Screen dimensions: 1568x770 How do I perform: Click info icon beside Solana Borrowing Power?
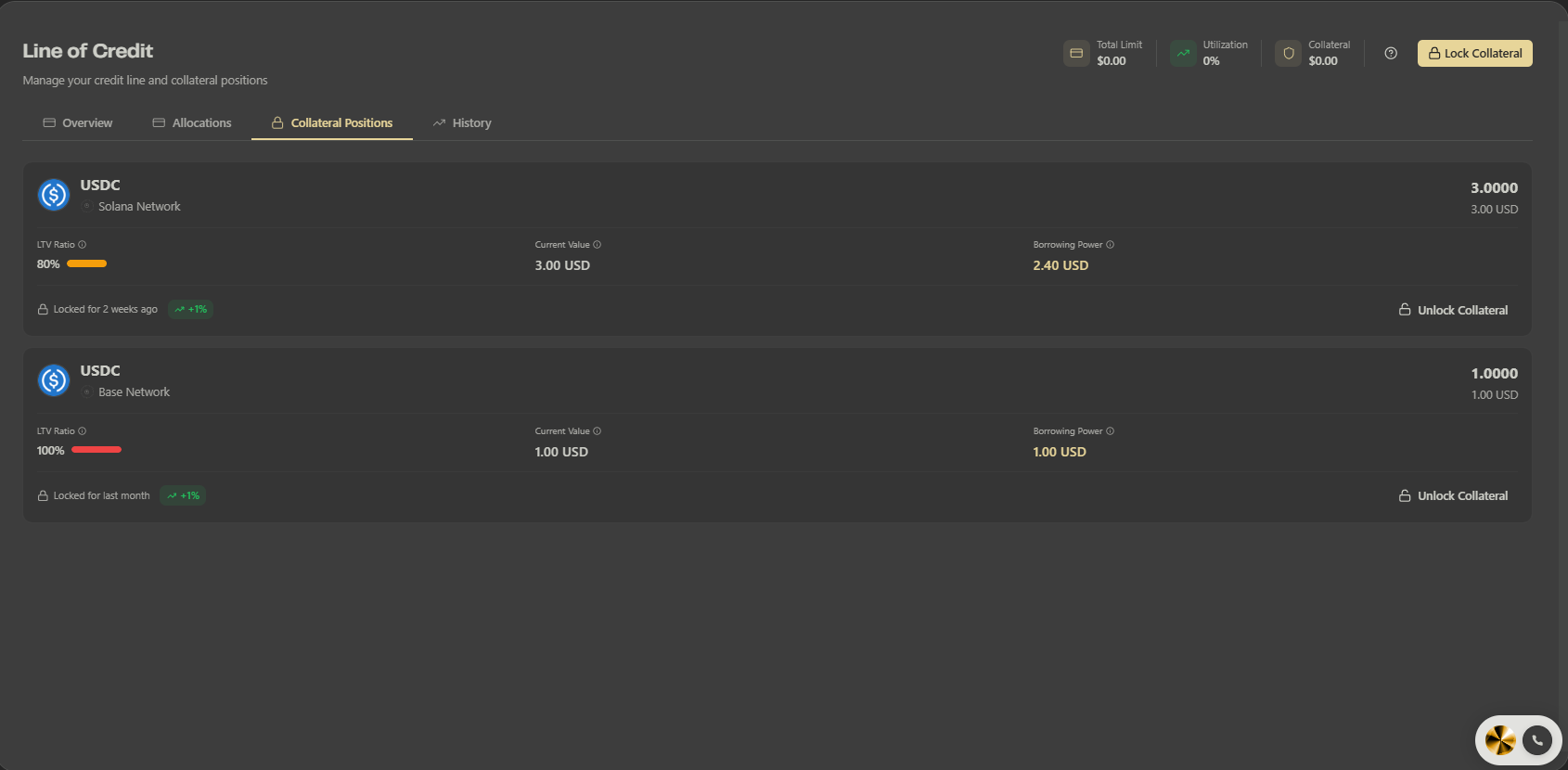pos(1111,245)
